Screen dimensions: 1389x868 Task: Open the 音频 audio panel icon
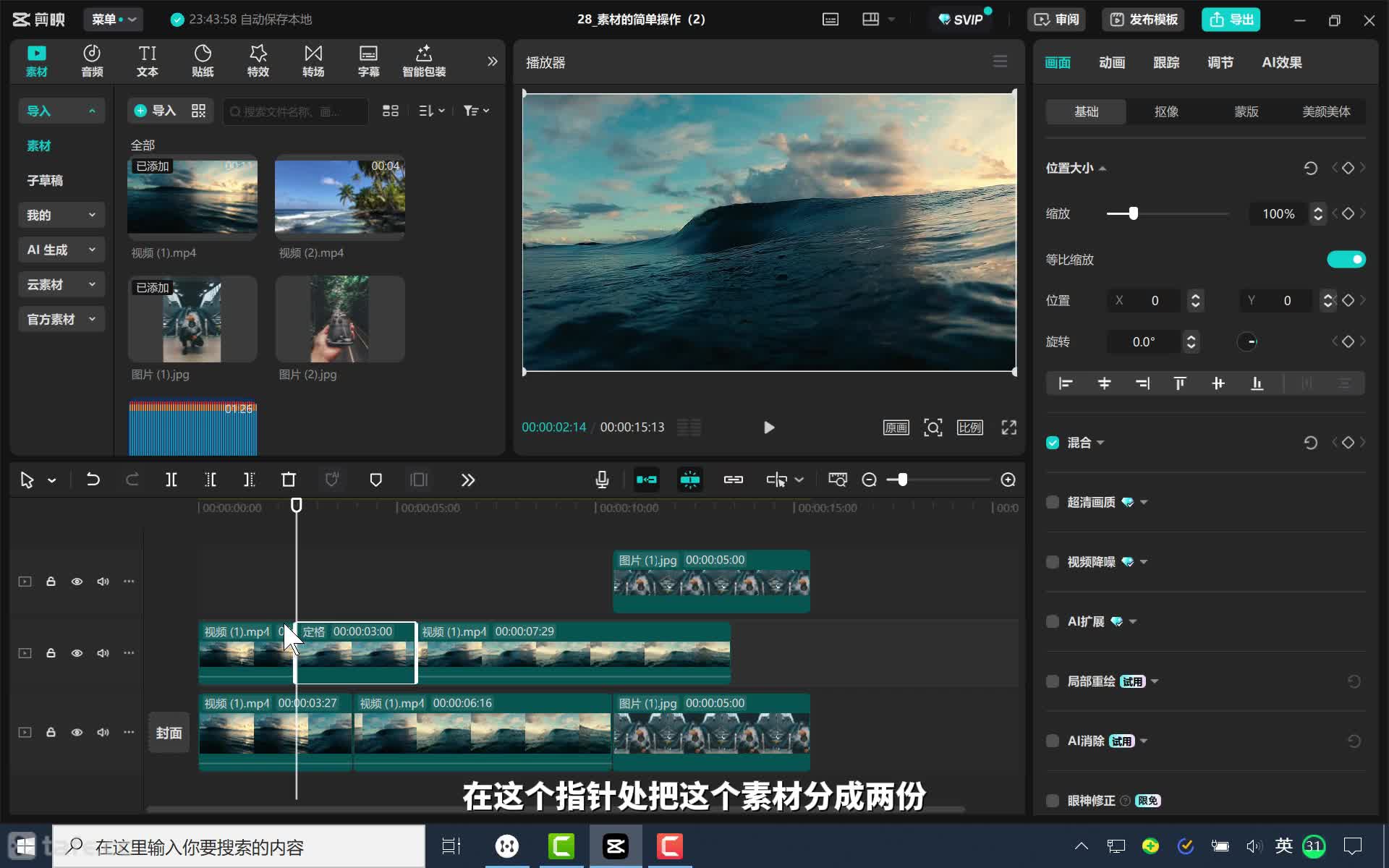pos(92,61)
